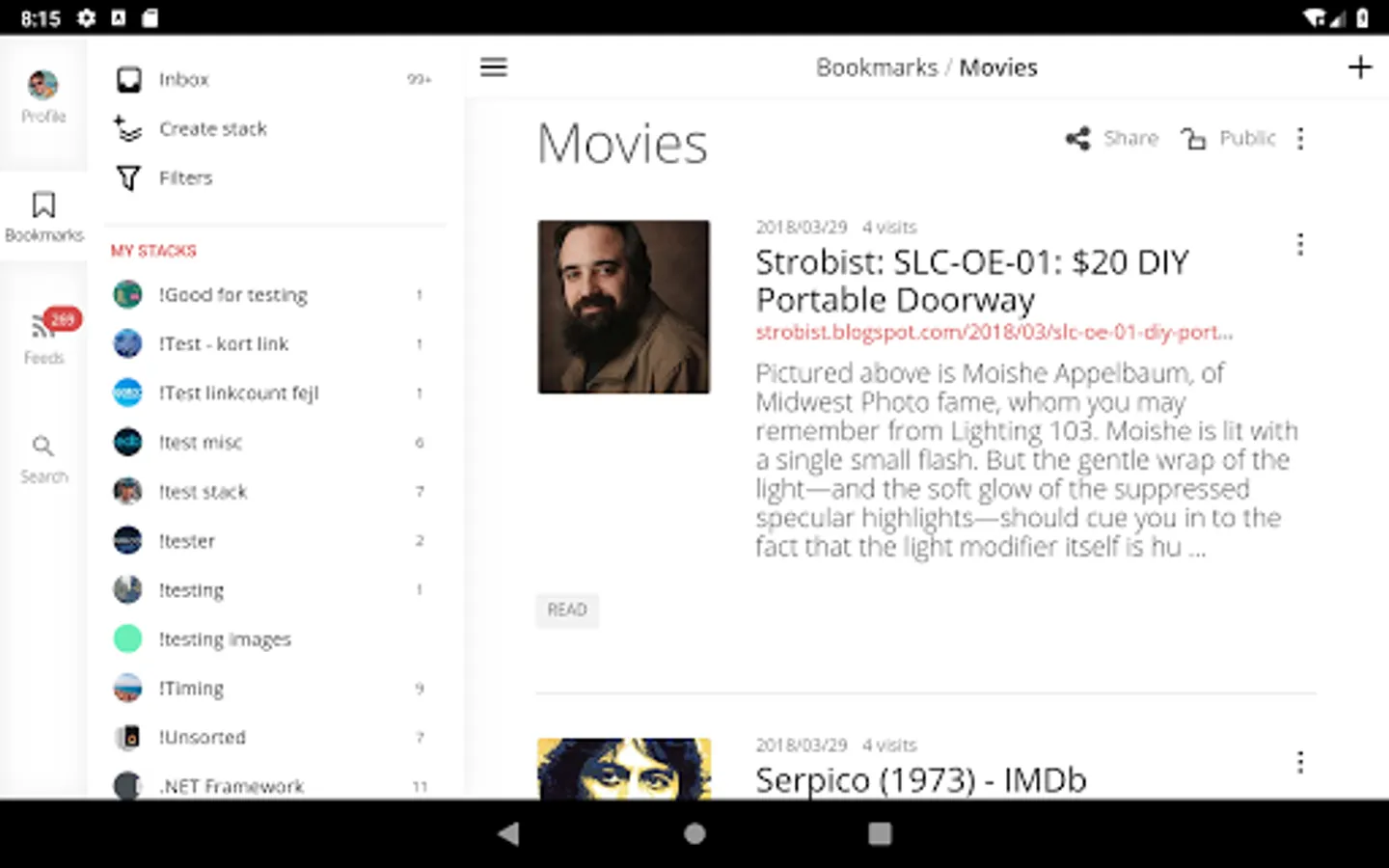Tap the Android Home navigation button
This screenshot has width=1389, height=868.
694,833
